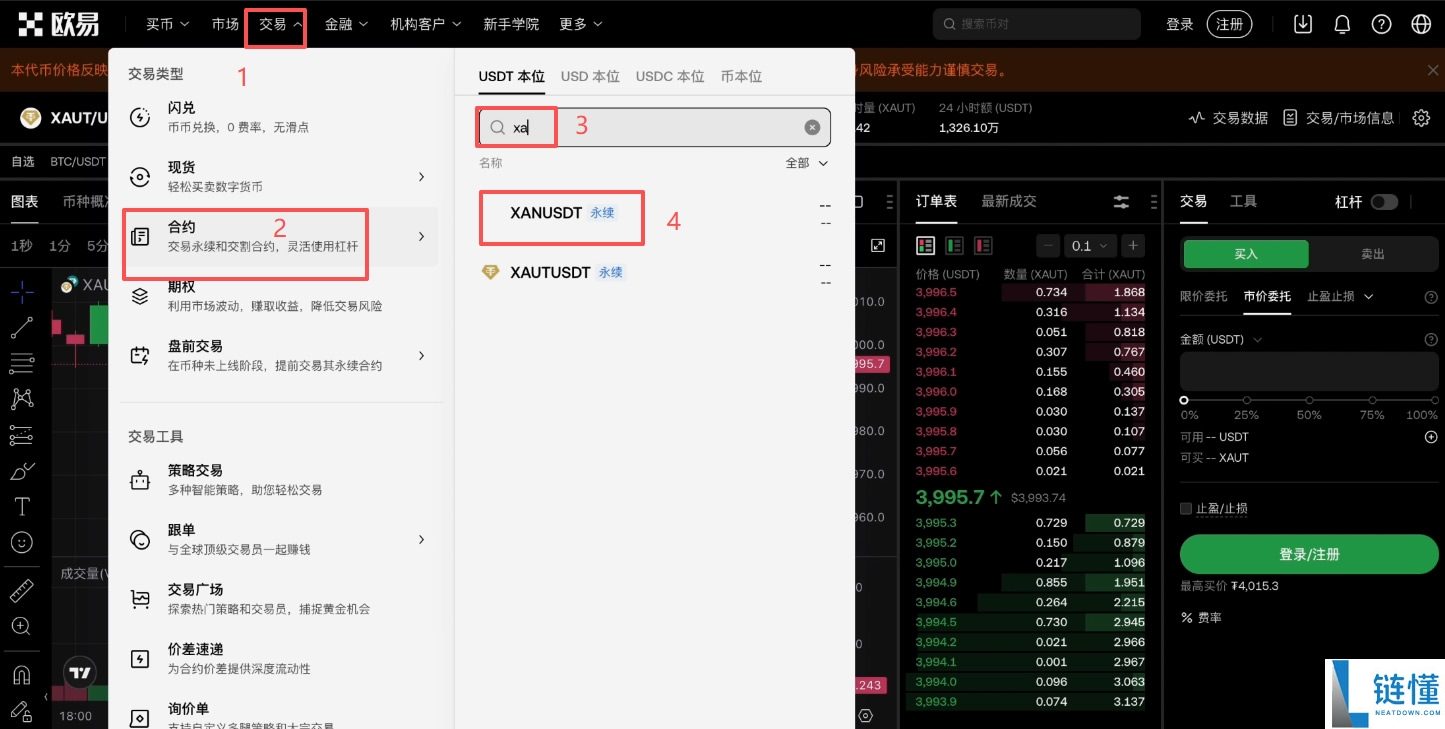Open the download app icon in header

pos(1302,24)
